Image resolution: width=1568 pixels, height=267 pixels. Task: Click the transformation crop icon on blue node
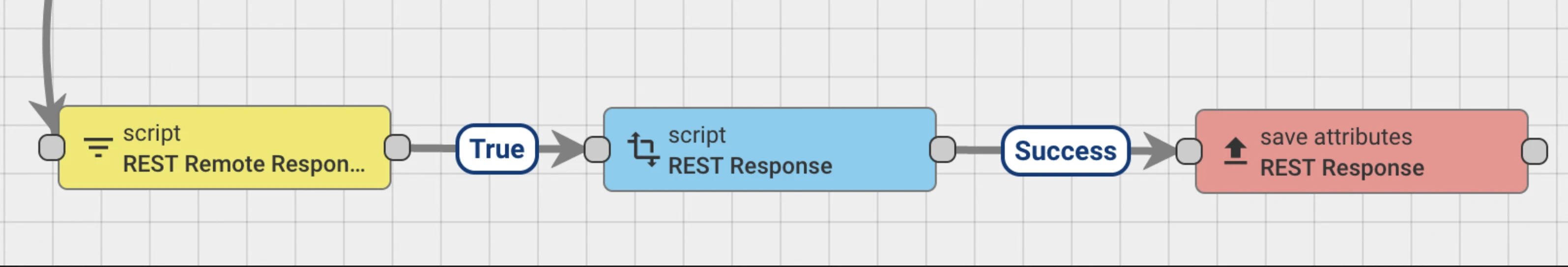(643, 150)
